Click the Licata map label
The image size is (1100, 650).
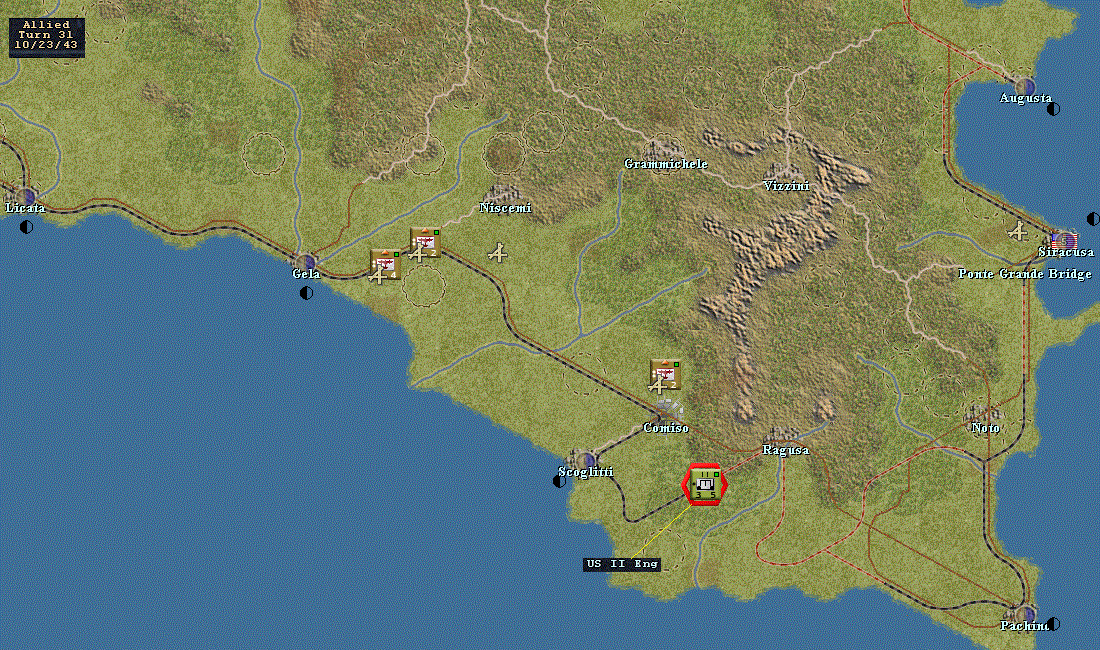[x=25, y=208]
